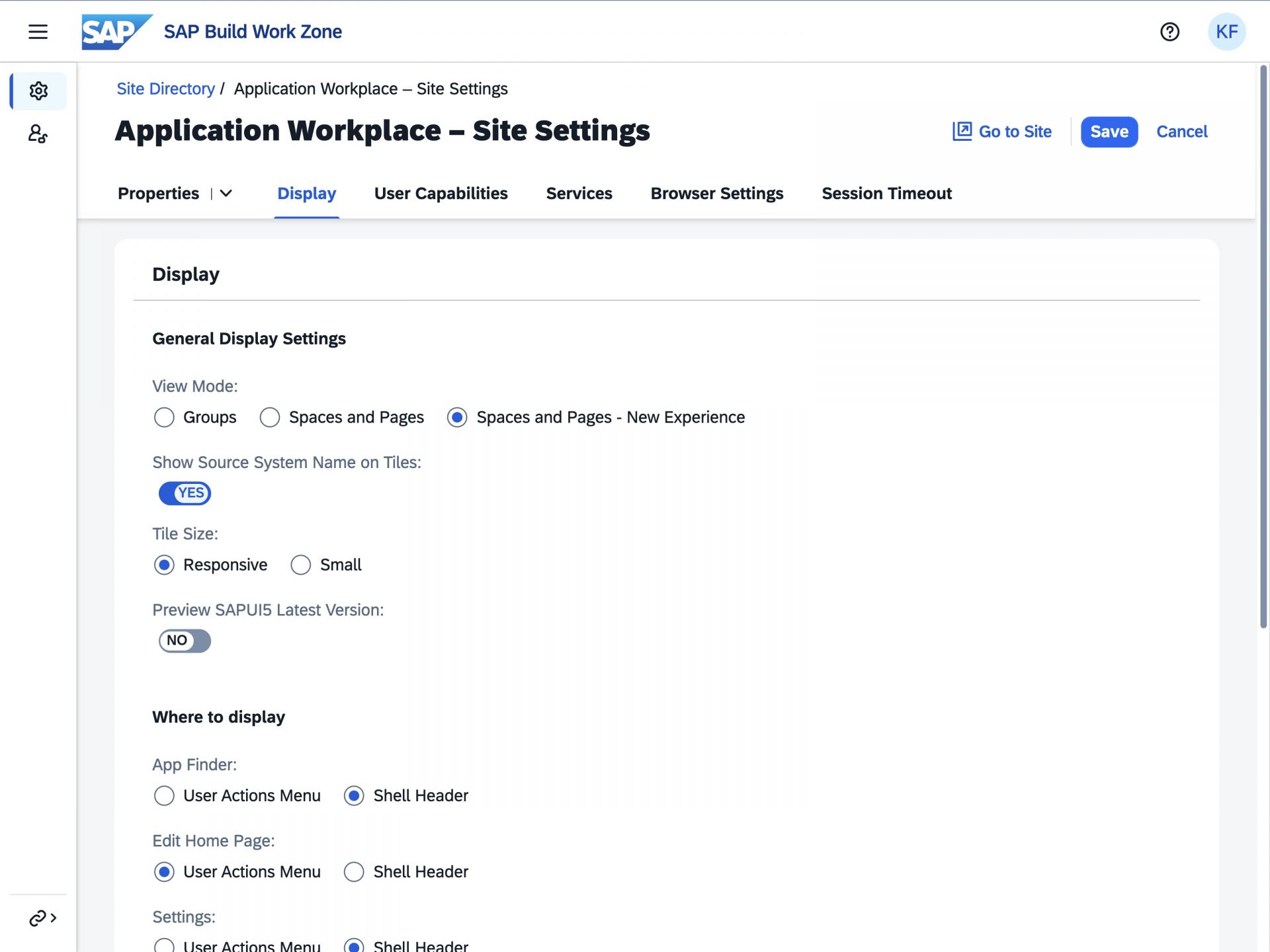Screen dimensions: 1270x952
Task: Open the KF user avatar menu
Action: click(x=1226, y=32)
